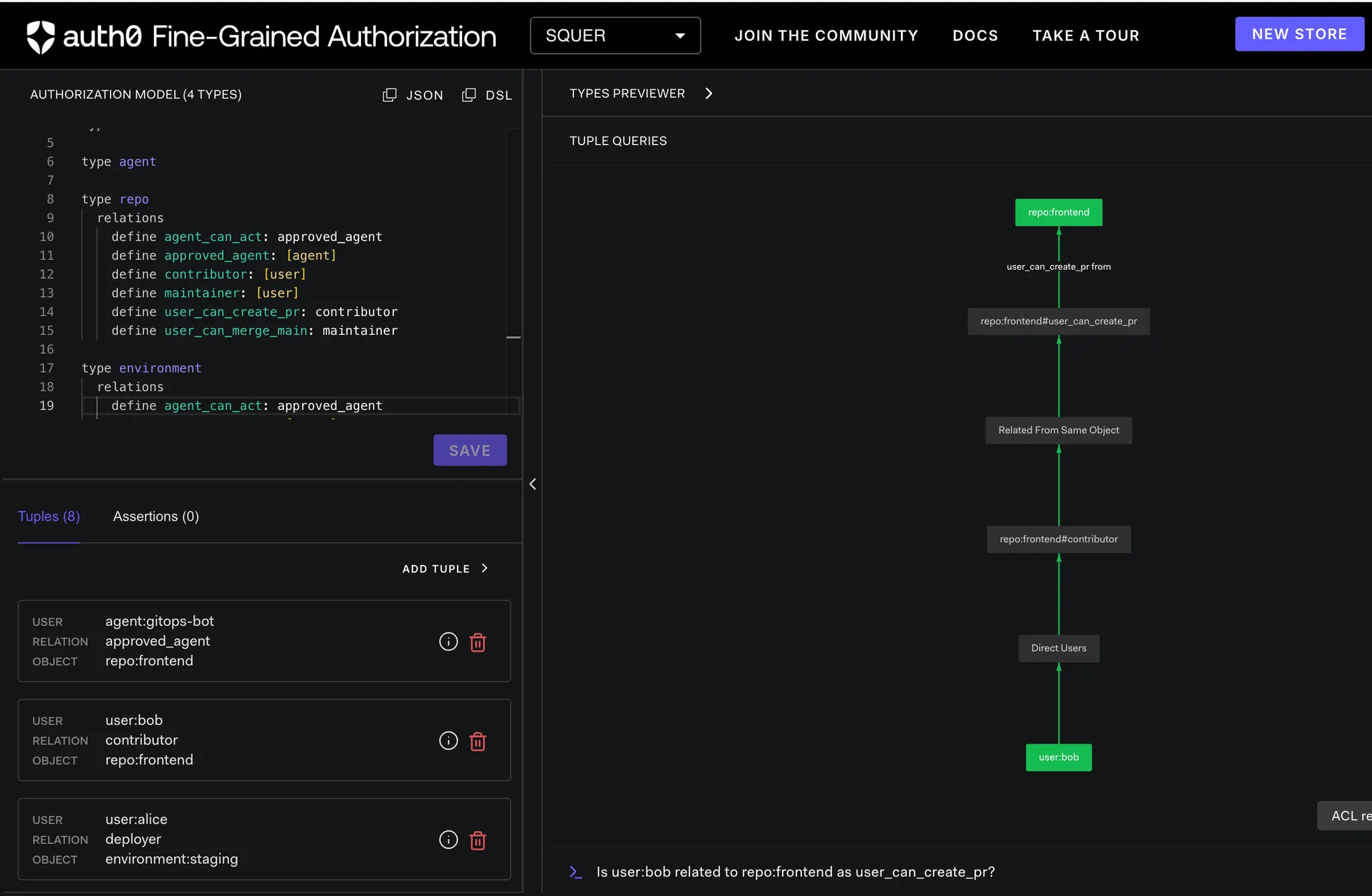Open the Docs link

coord(975,35)
